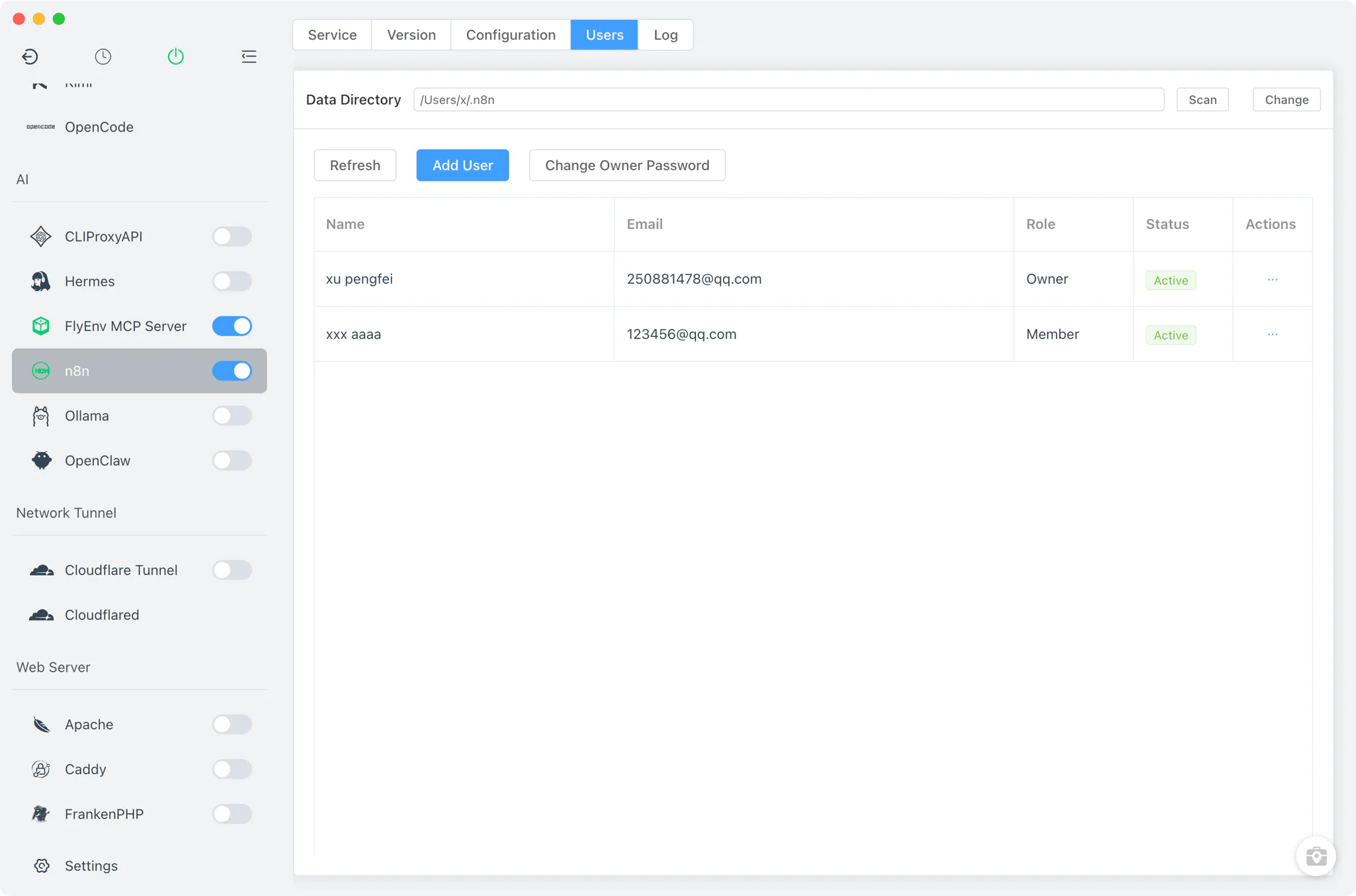This screenshot has height=896, width=1356.
Task: Enable the Hermes service toggle
Action: tap(232, 281)
